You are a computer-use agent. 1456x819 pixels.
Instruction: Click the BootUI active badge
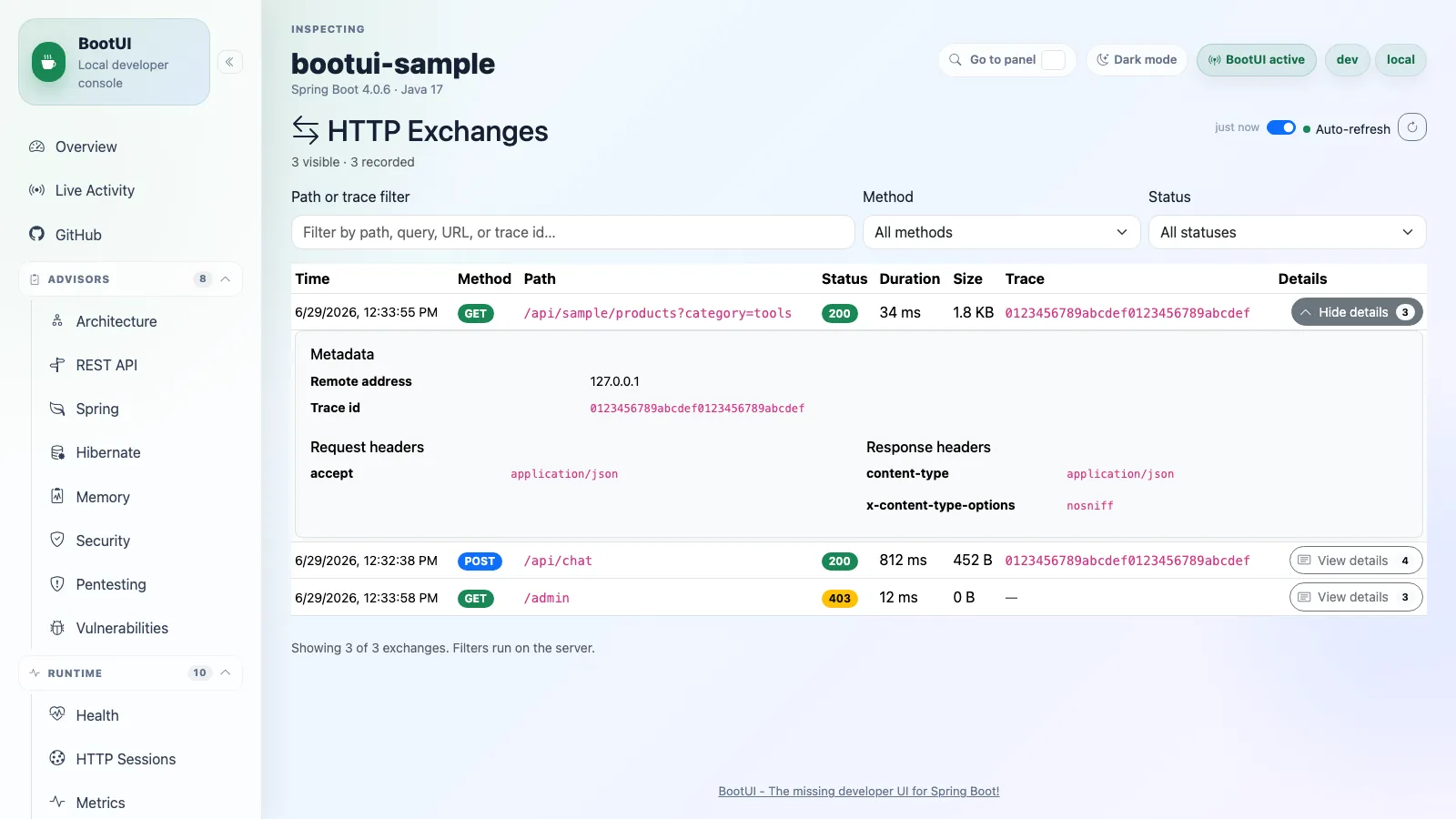1257,60
